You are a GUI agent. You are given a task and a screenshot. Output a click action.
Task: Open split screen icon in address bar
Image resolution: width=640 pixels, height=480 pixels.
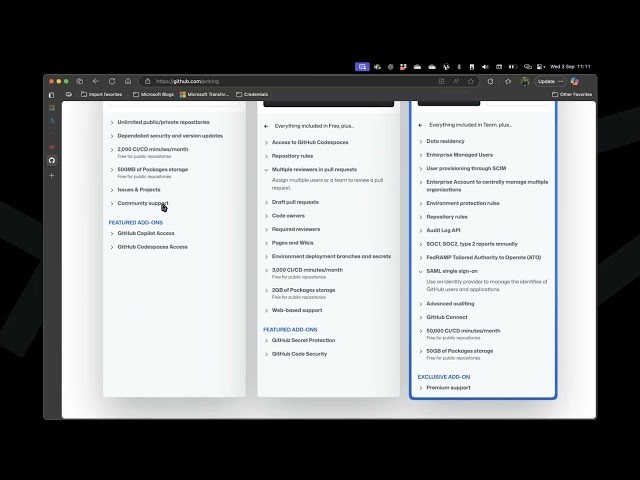(441, 81)
